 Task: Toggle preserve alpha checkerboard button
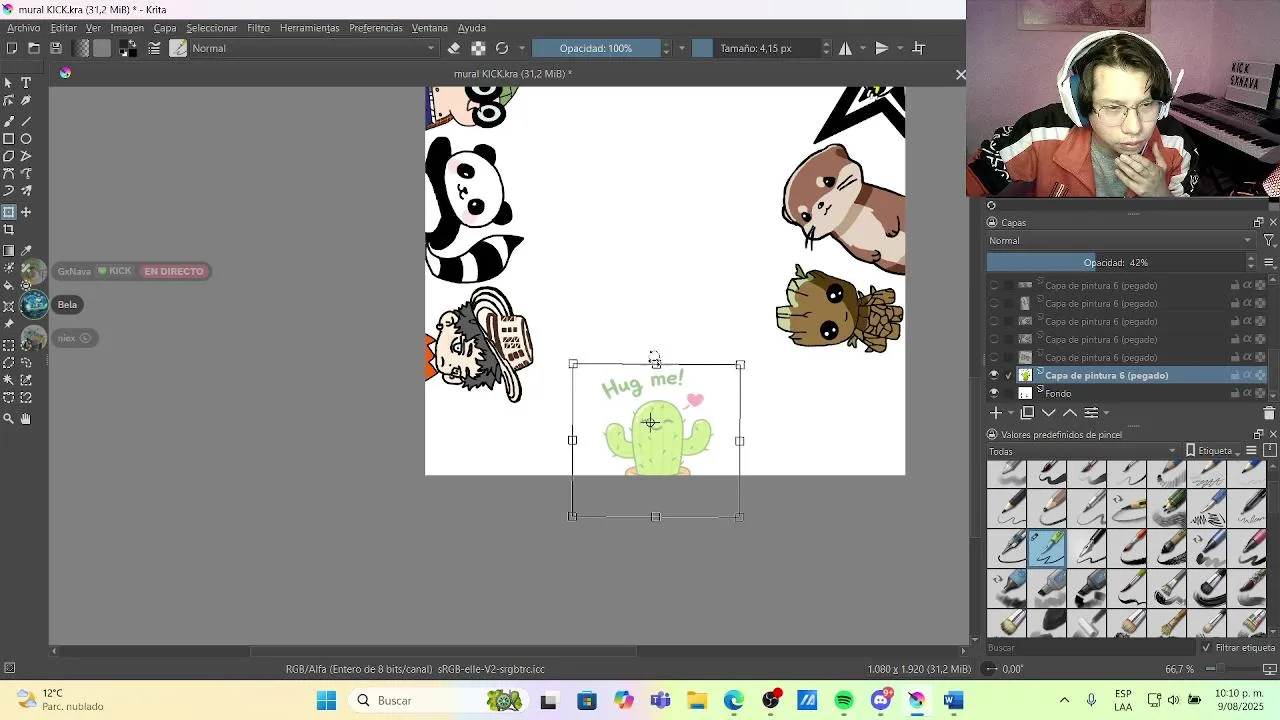[478, 48]
